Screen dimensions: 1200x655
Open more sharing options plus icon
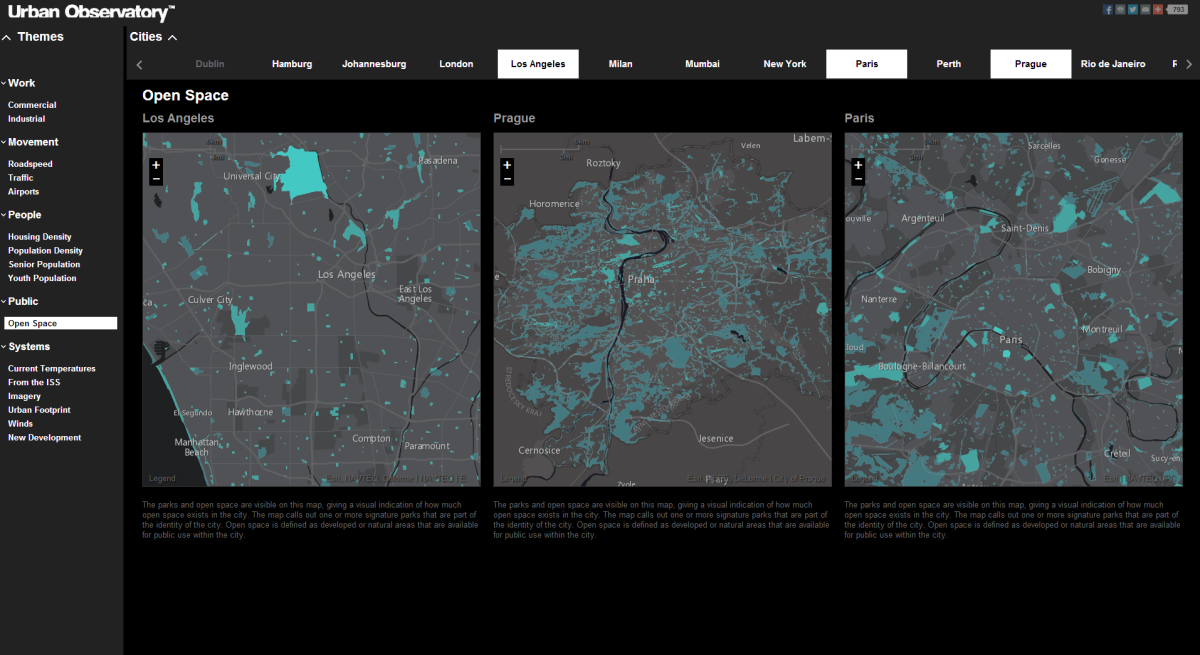tap(1158, 9)
